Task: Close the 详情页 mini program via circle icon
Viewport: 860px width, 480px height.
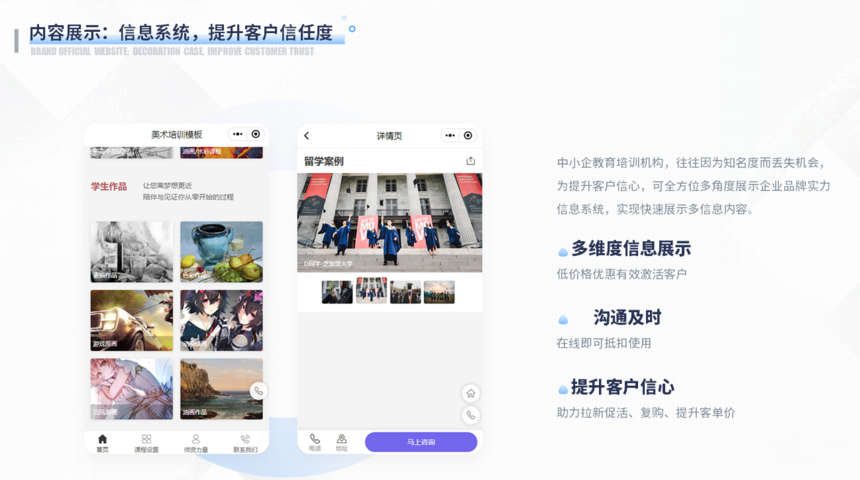Action: point(468,136)
